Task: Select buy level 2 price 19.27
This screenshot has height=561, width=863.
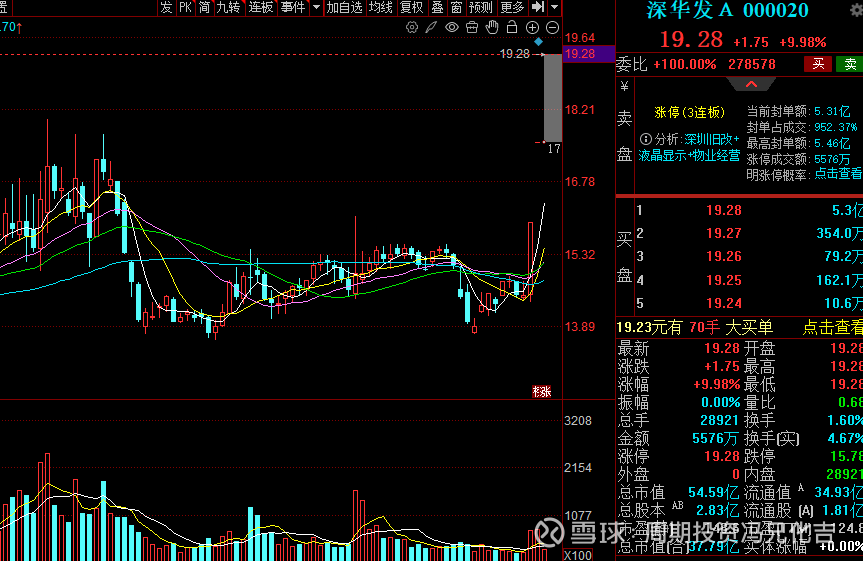Action: tap(724, 233)
